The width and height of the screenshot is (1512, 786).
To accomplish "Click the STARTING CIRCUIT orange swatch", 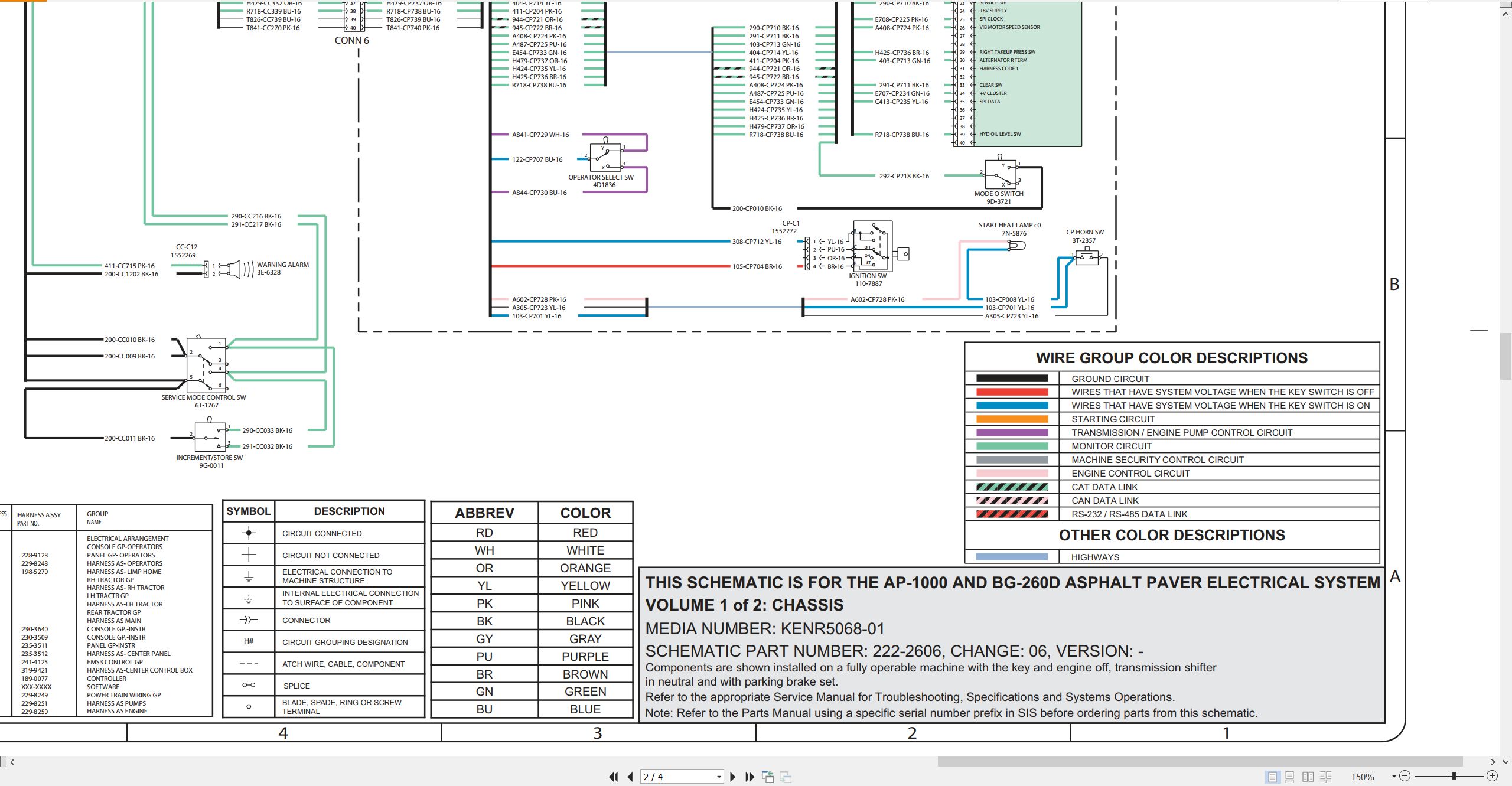I will click(x=1012, y=419).
